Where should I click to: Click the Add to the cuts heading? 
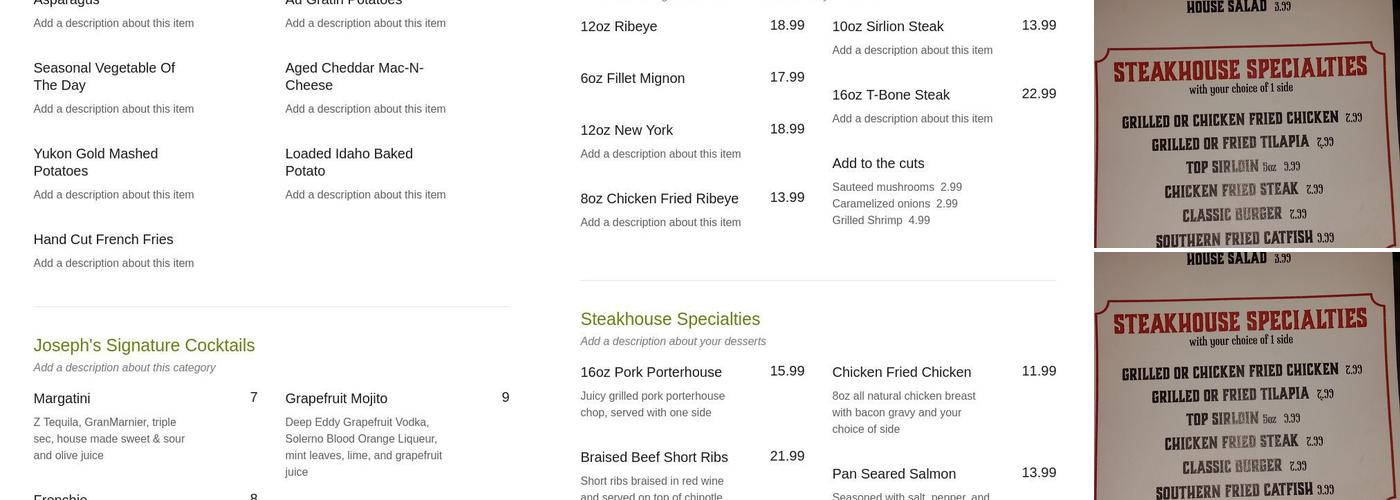click(x=878, y=163)
